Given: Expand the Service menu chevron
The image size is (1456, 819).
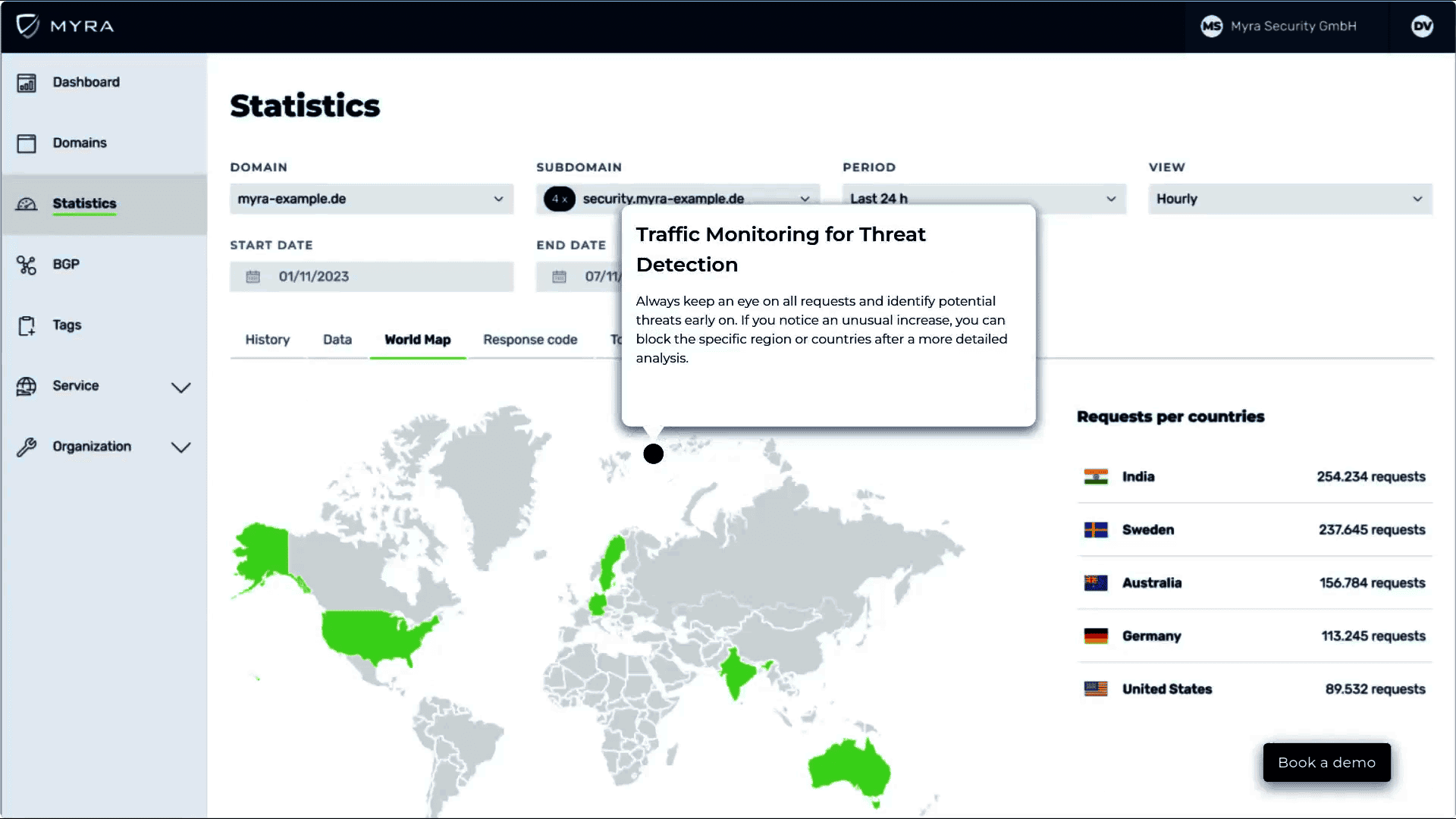Looking at the screenshot, I should point(180,388).
